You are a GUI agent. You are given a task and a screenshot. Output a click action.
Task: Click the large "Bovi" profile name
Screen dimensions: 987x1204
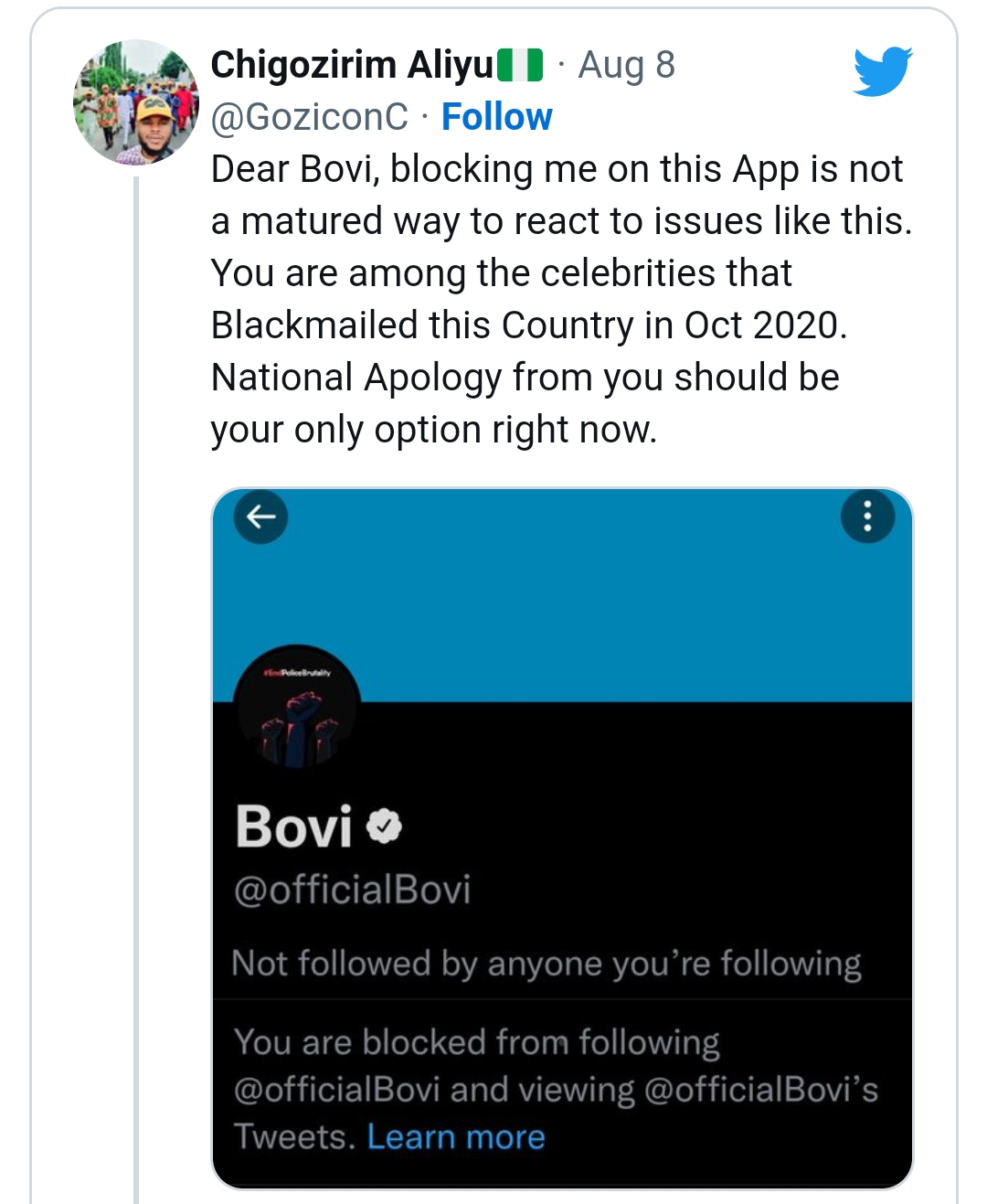pos(293,826)
